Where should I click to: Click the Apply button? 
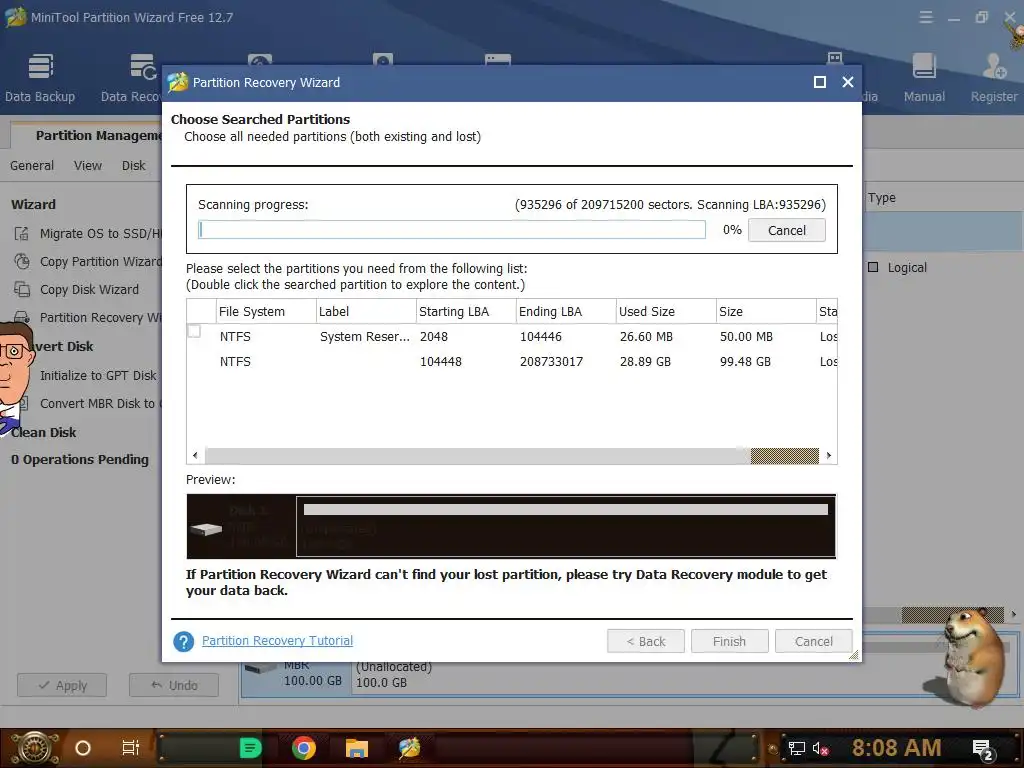(62, 685)
